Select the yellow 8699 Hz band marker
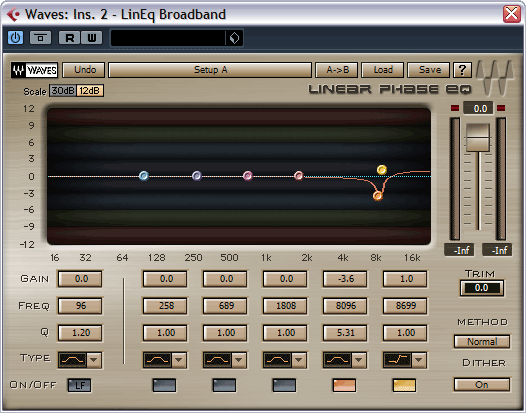526x413 pixels. tap(382, 170)
